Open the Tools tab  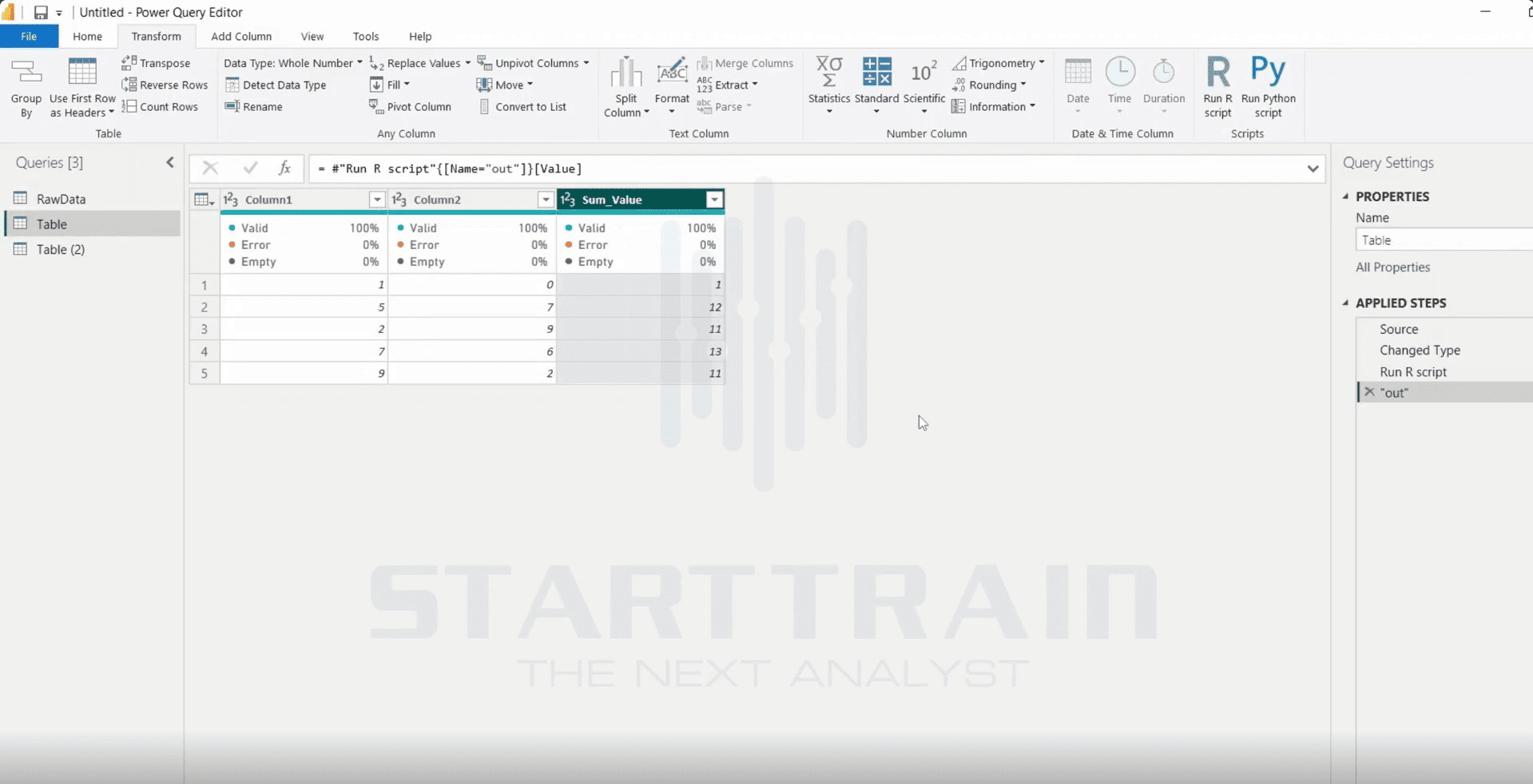pyautogui.click(x=366, y=36)
